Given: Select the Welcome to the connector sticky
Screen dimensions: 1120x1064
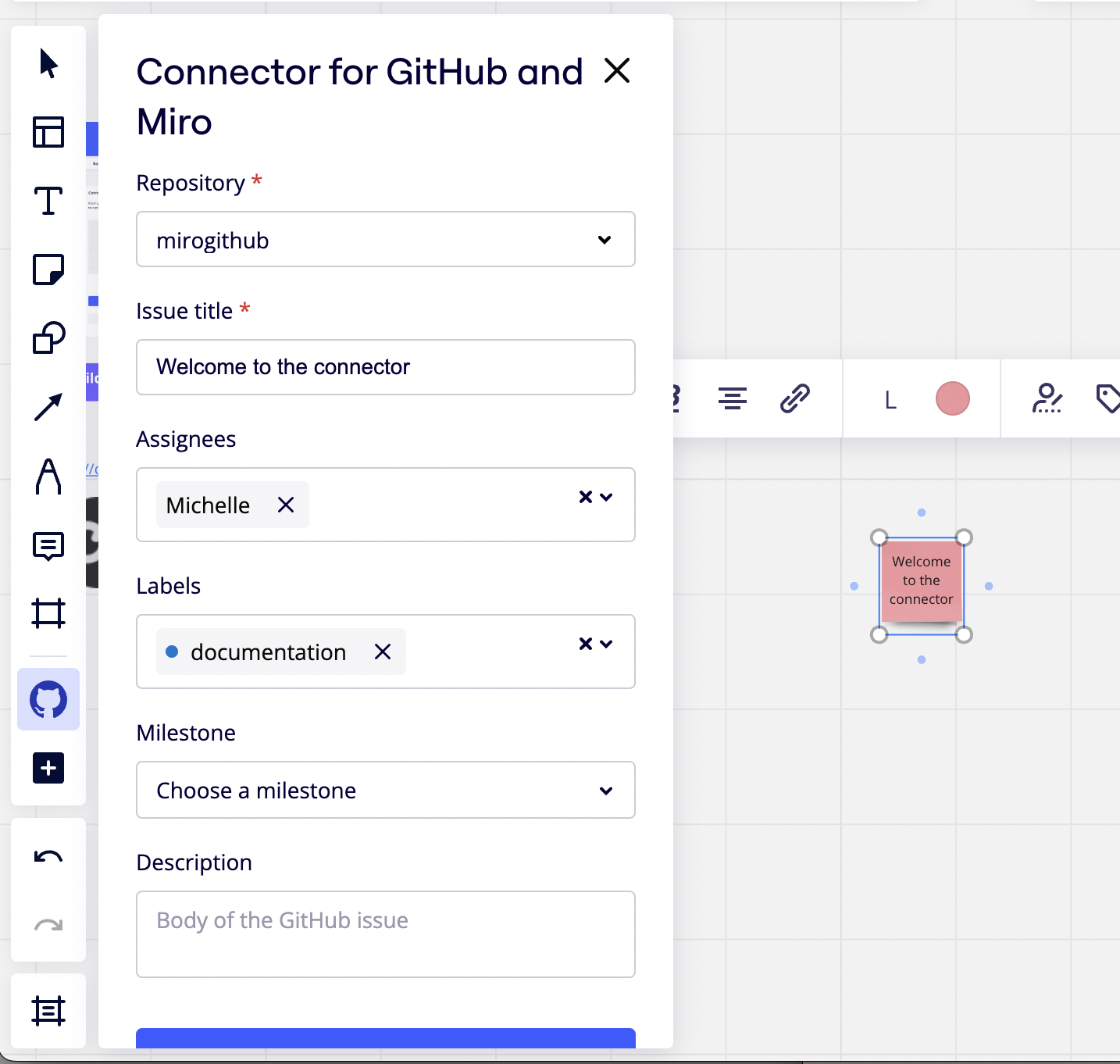Looking at the screenshot, I should pos(922,581).
